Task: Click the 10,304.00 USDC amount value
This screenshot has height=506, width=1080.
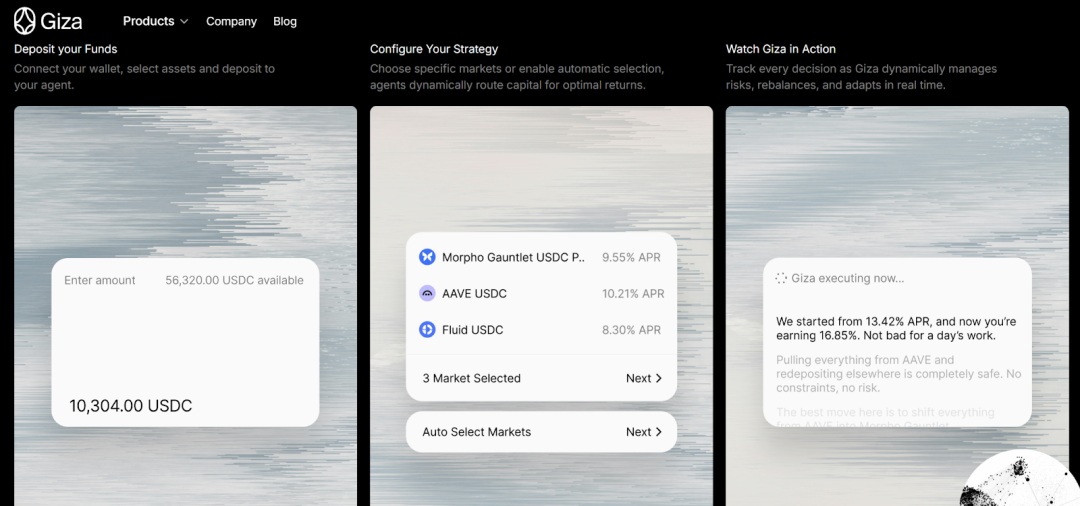Action: [130, 406]
